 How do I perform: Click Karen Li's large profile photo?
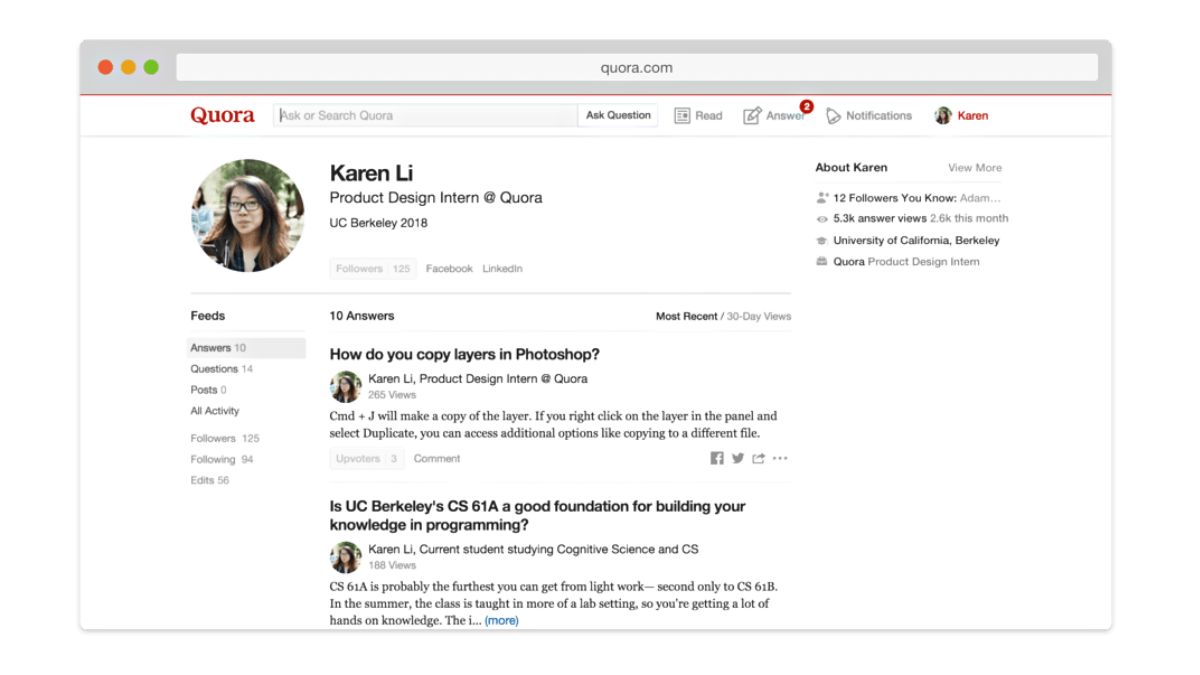click(x=247, y=215)
